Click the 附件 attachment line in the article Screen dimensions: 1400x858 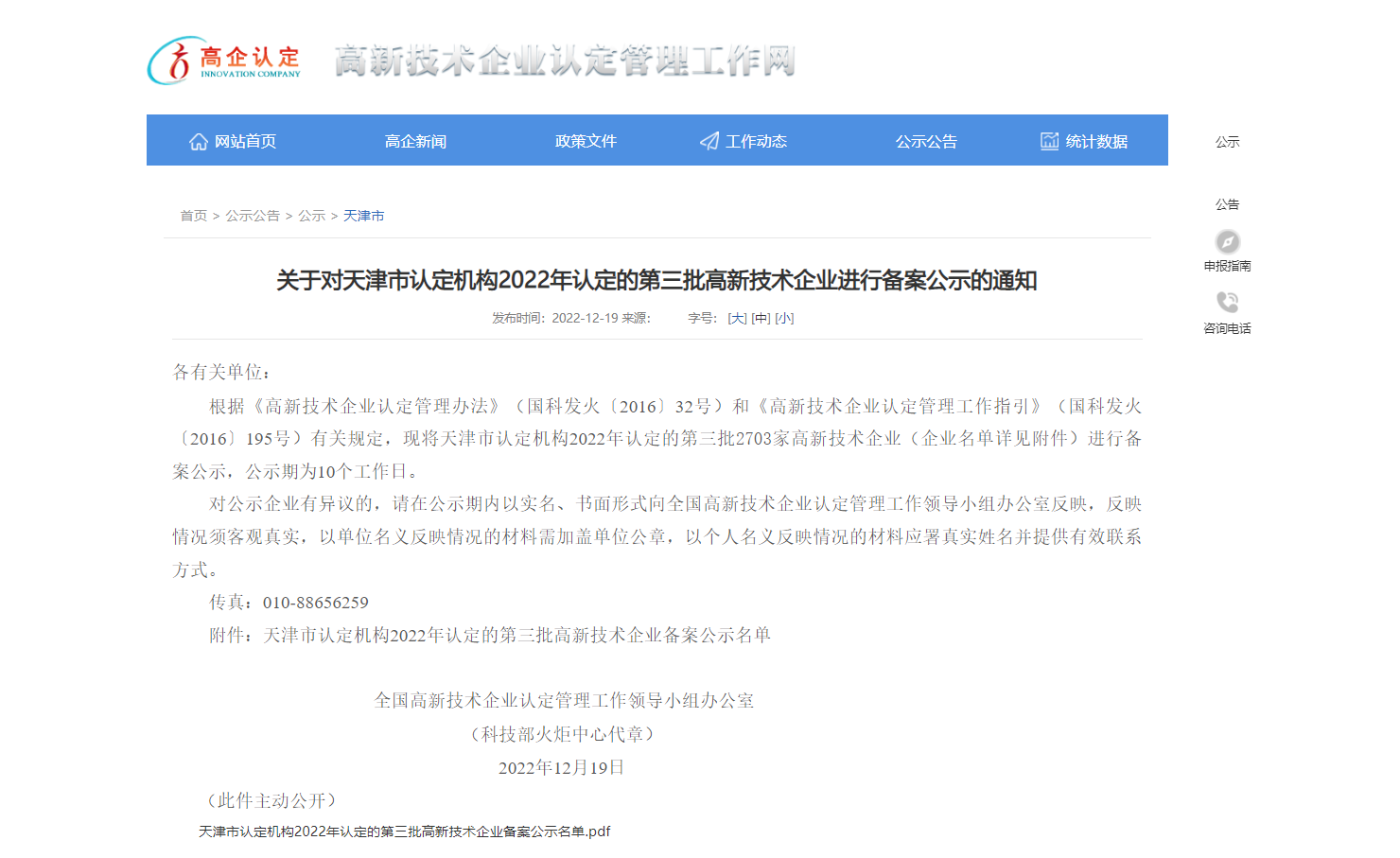tap(490, 636)
